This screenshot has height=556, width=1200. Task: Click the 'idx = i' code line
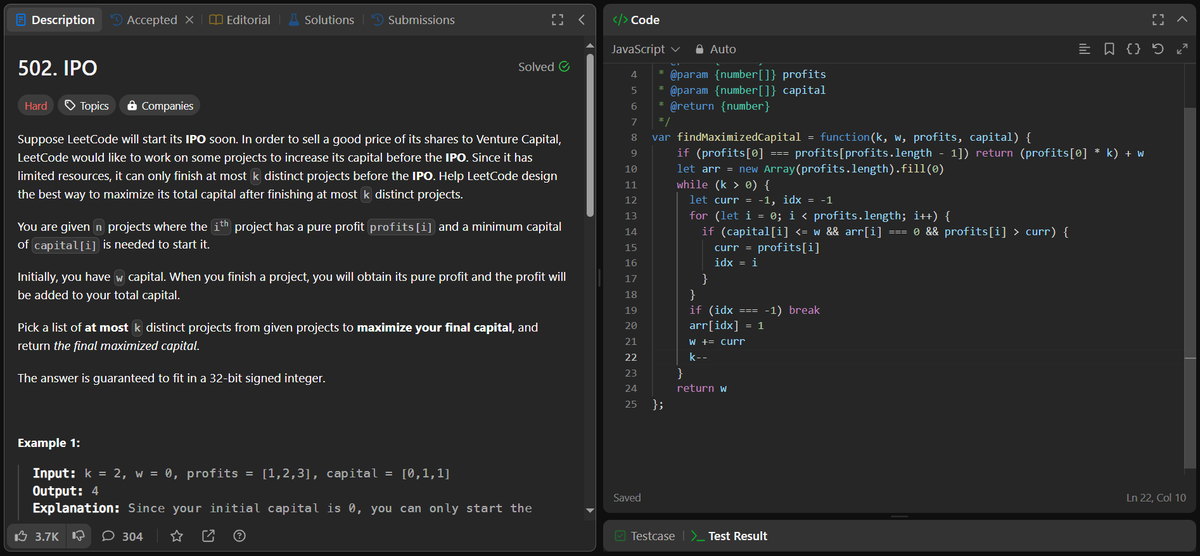[x=736, y=263]
